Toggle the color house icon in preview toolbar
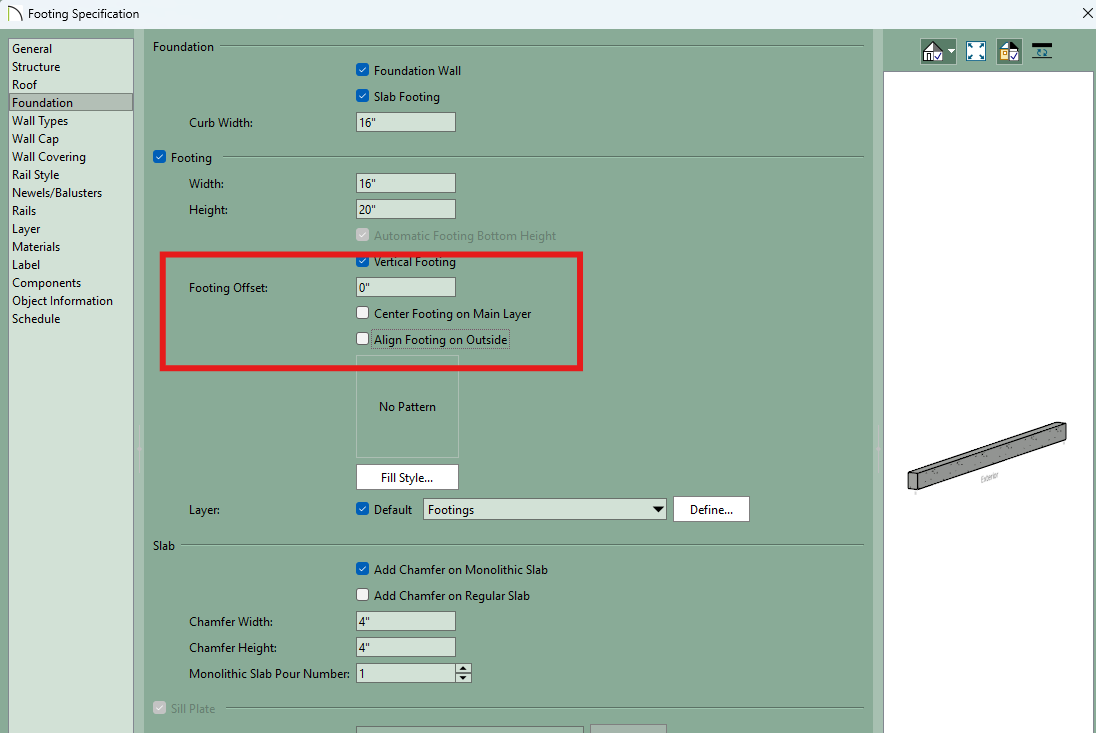The image size is (1096, 733). coord(1009,51)
